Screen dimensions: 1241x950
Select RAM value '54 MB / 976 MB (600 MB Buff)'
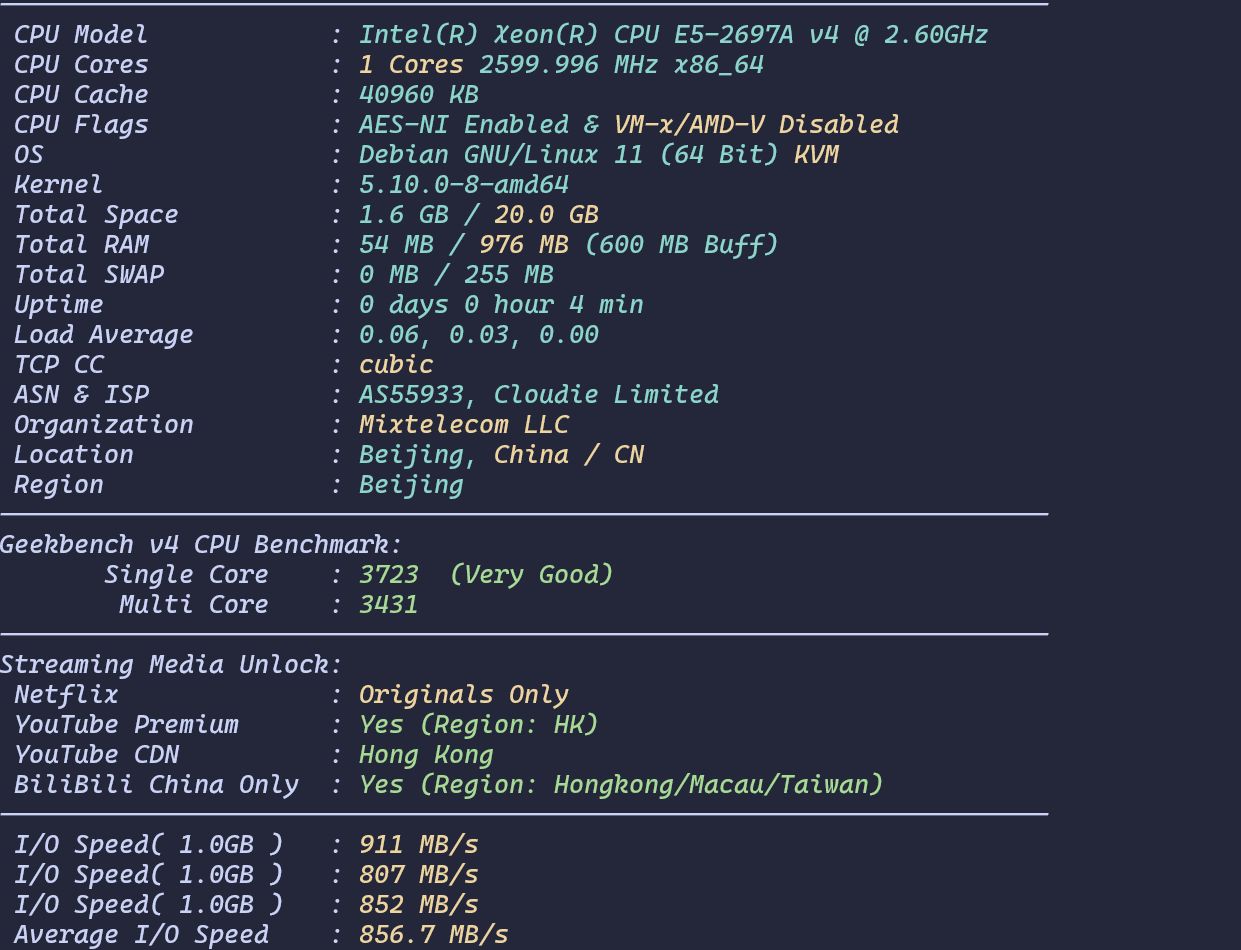coord(569,245)
